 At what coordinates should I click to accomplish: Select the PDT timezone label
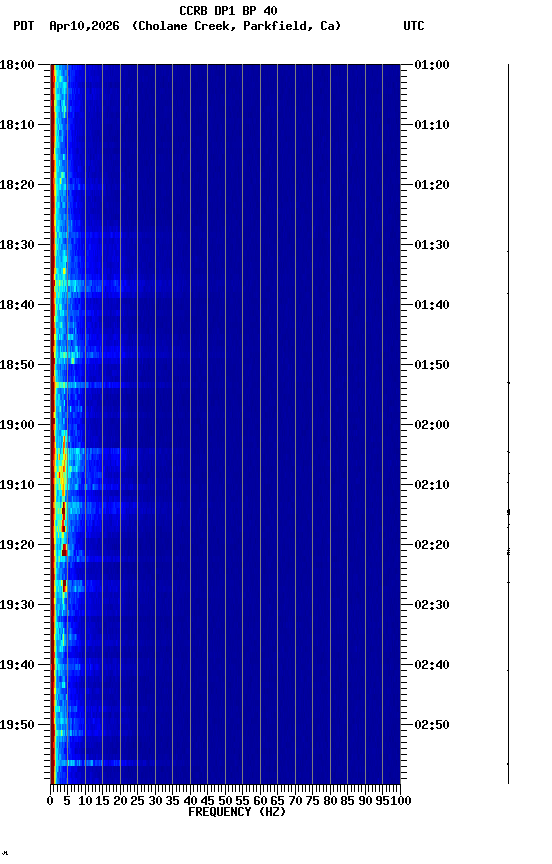24,26
